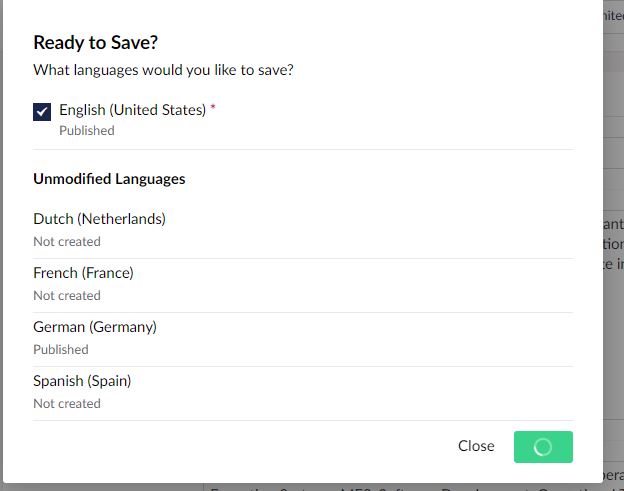Uncheck the English (United States) checkbox

coord(42,112)
